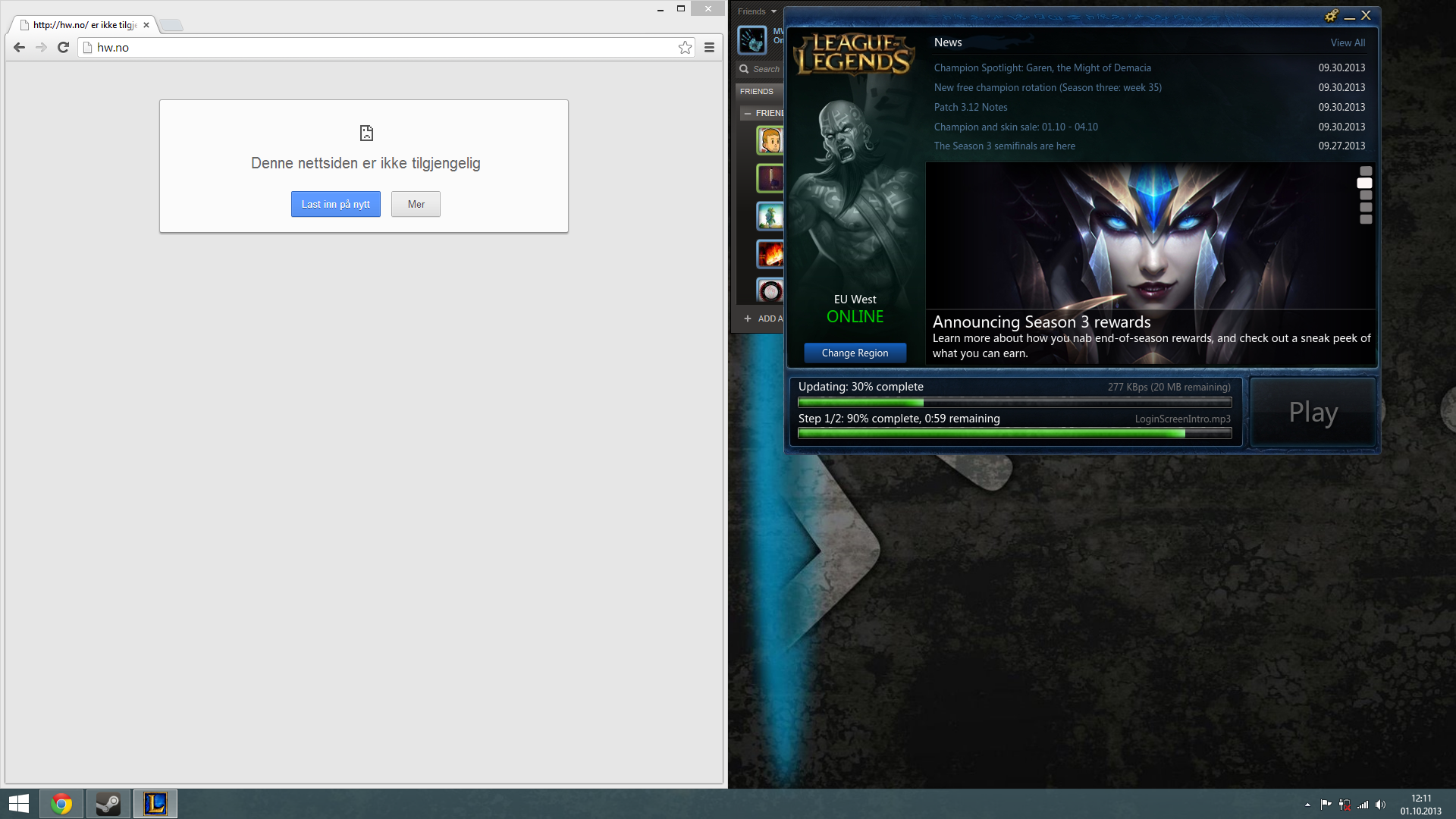Click LoginScreenIntro.mp3 file label
1456x819 pixels.
pos(1182,419)
